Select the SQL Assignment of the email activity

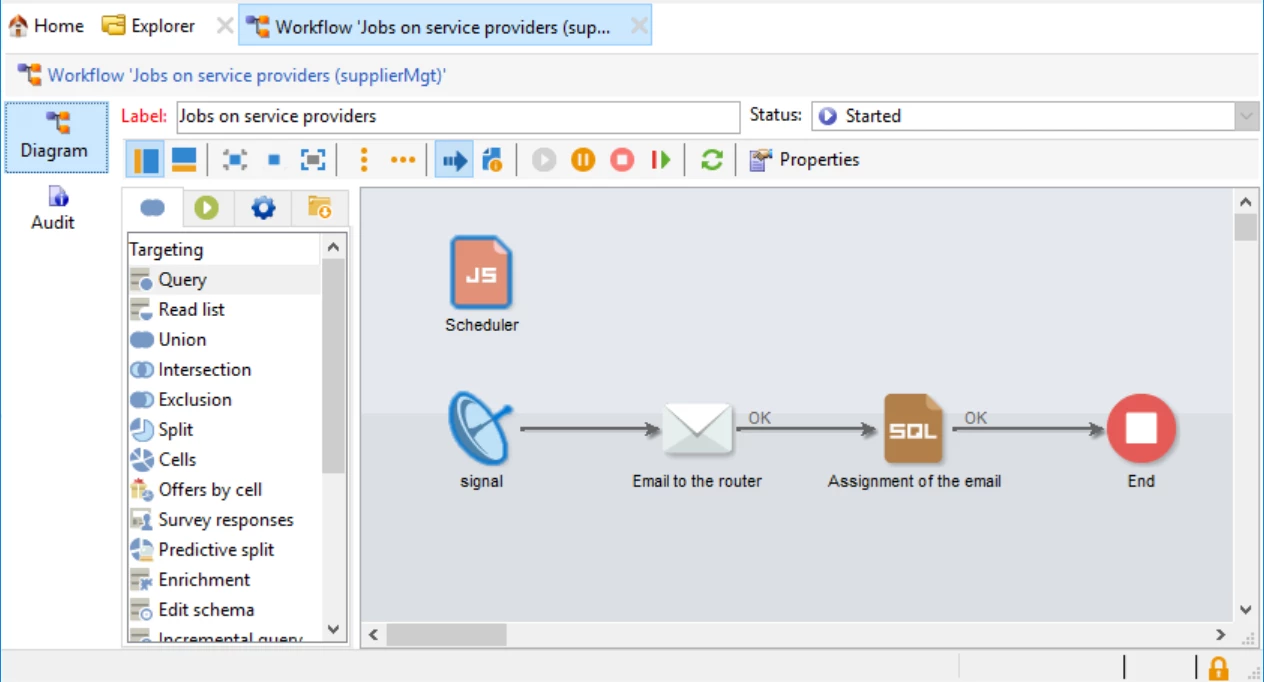[913, 429]
